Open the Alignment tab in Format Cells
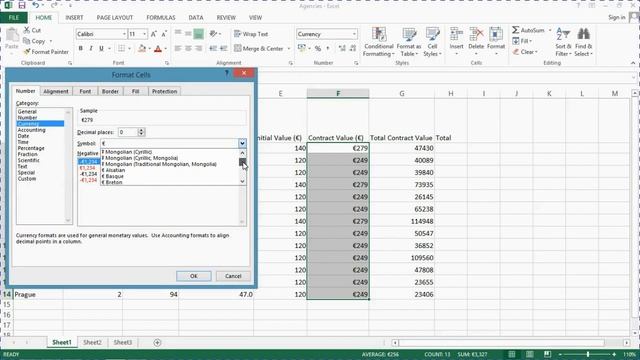 click(x=56, y=91)
